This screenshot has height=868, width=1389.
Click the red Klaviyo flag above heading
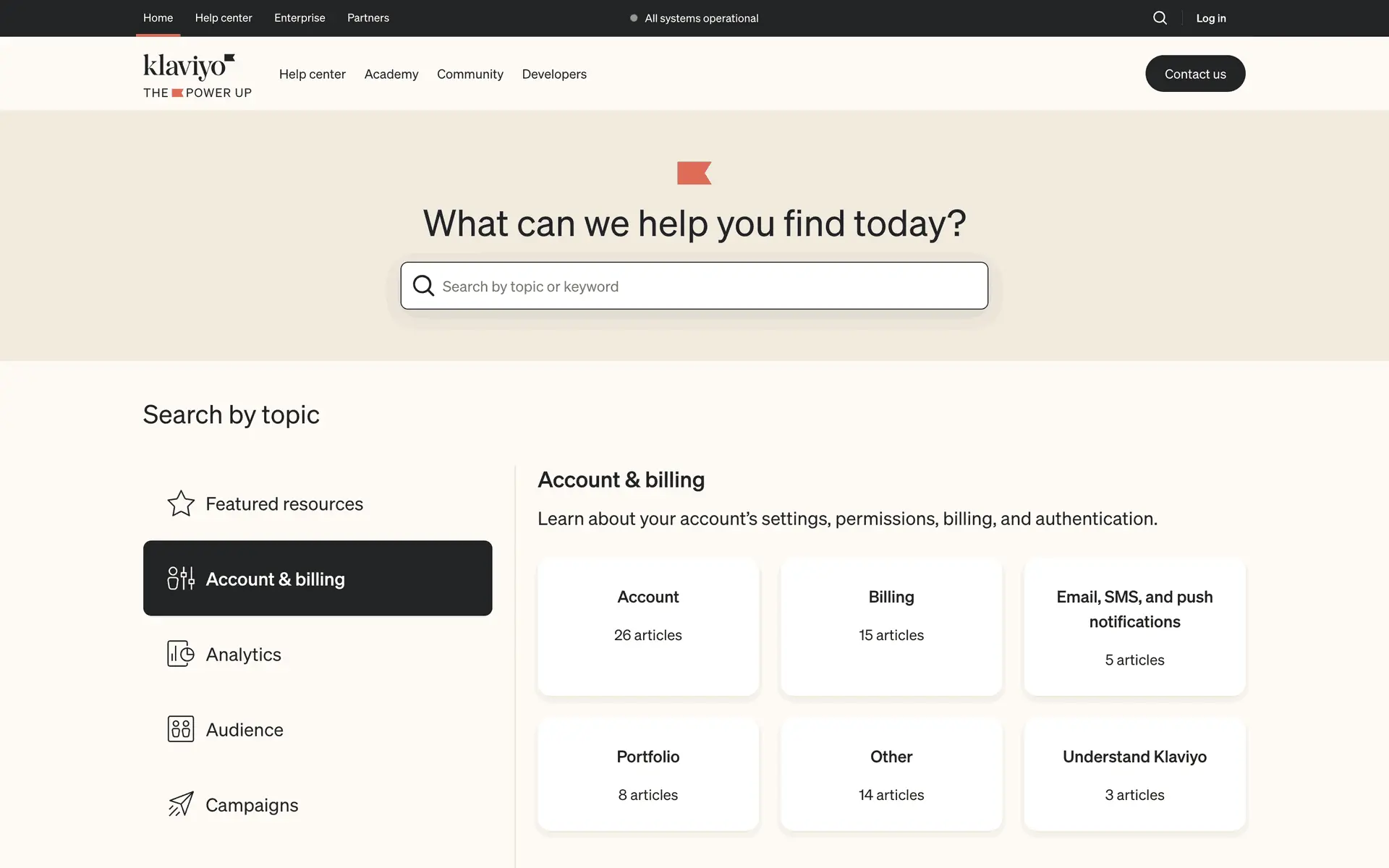point(694,173)
